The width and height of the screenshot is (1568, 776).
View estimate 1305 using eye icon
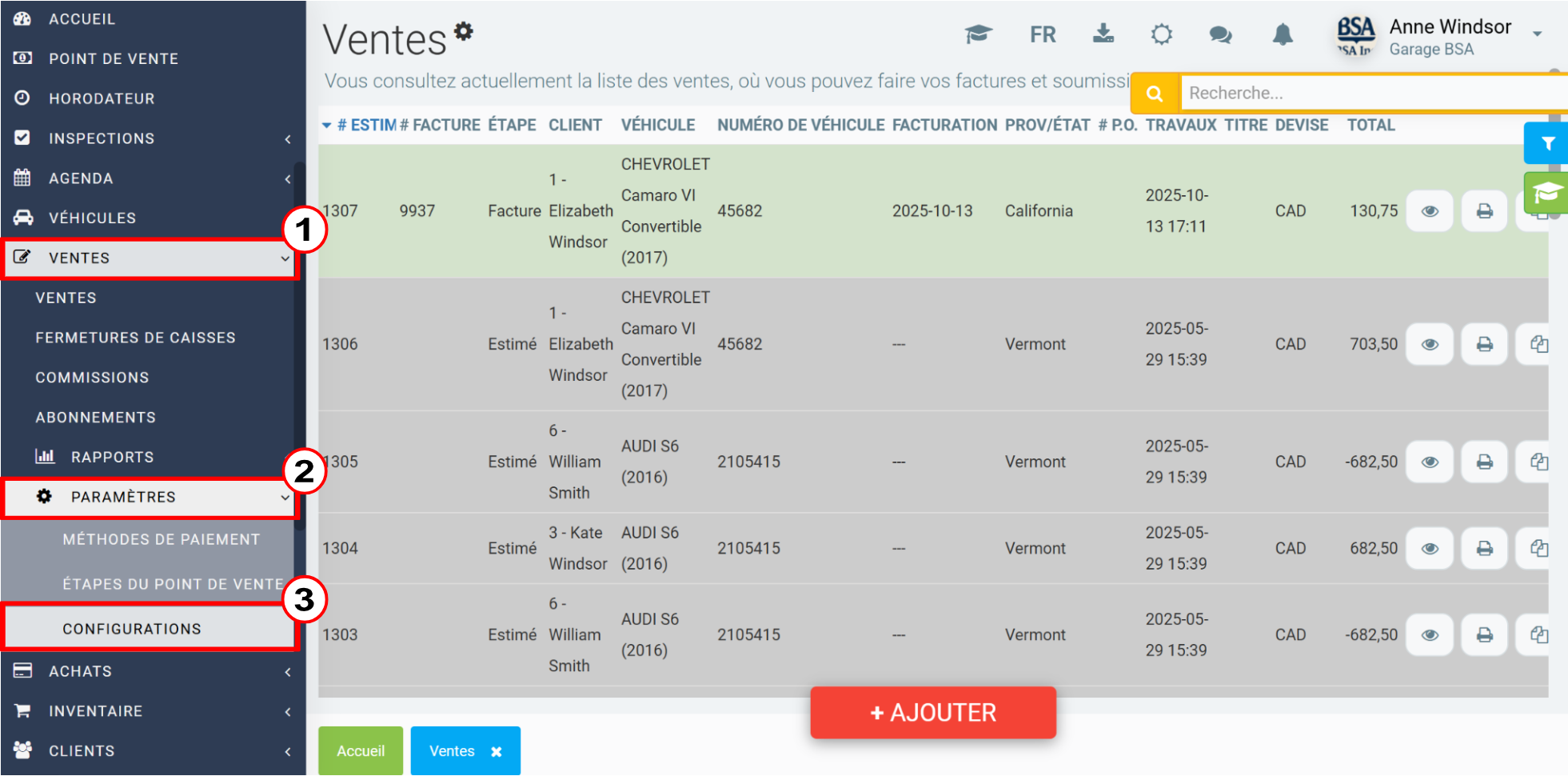coord(1430,462)
